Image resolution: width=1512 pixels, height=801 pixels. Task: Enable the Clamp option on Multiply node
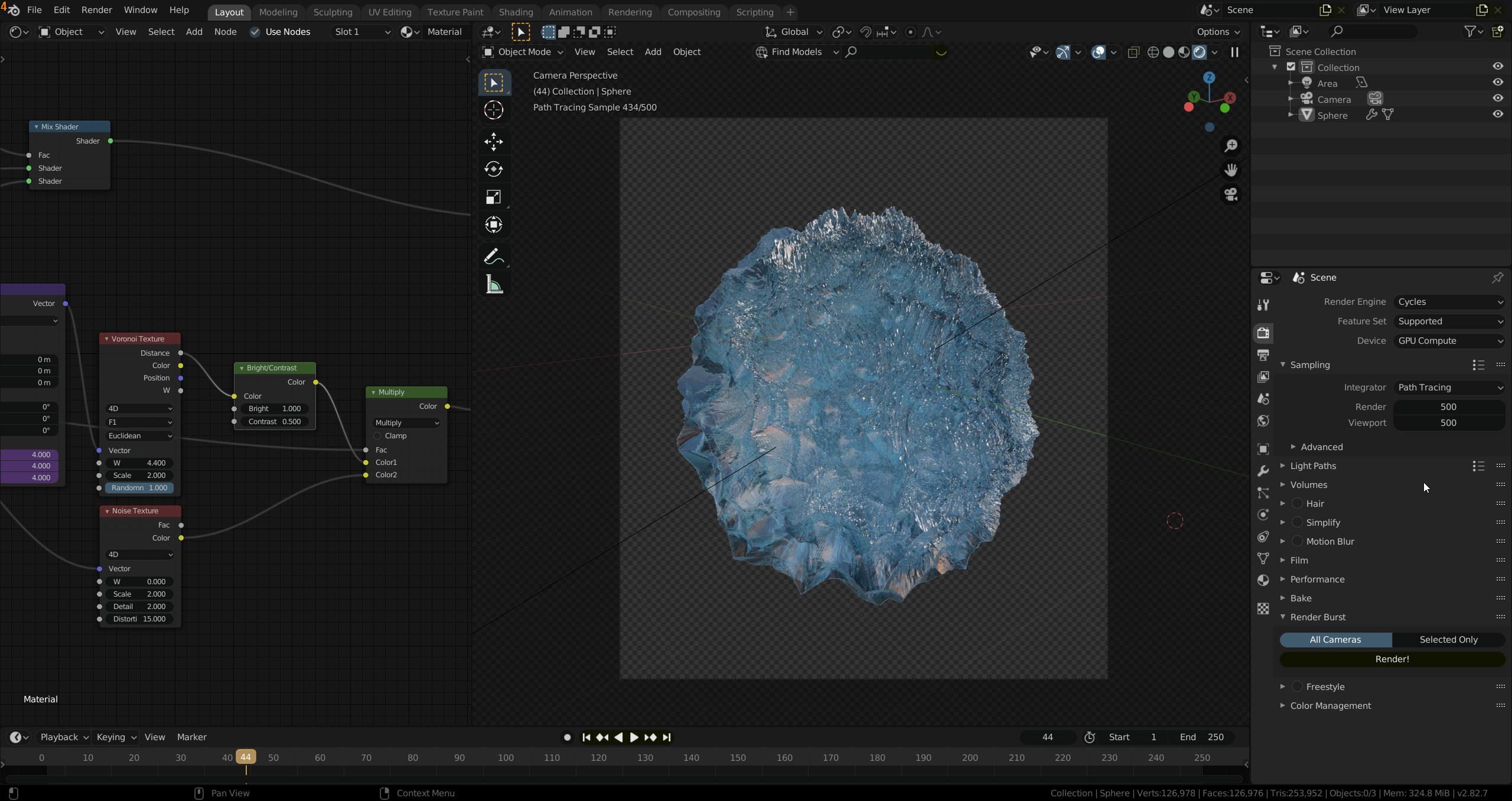pos(377,436)
